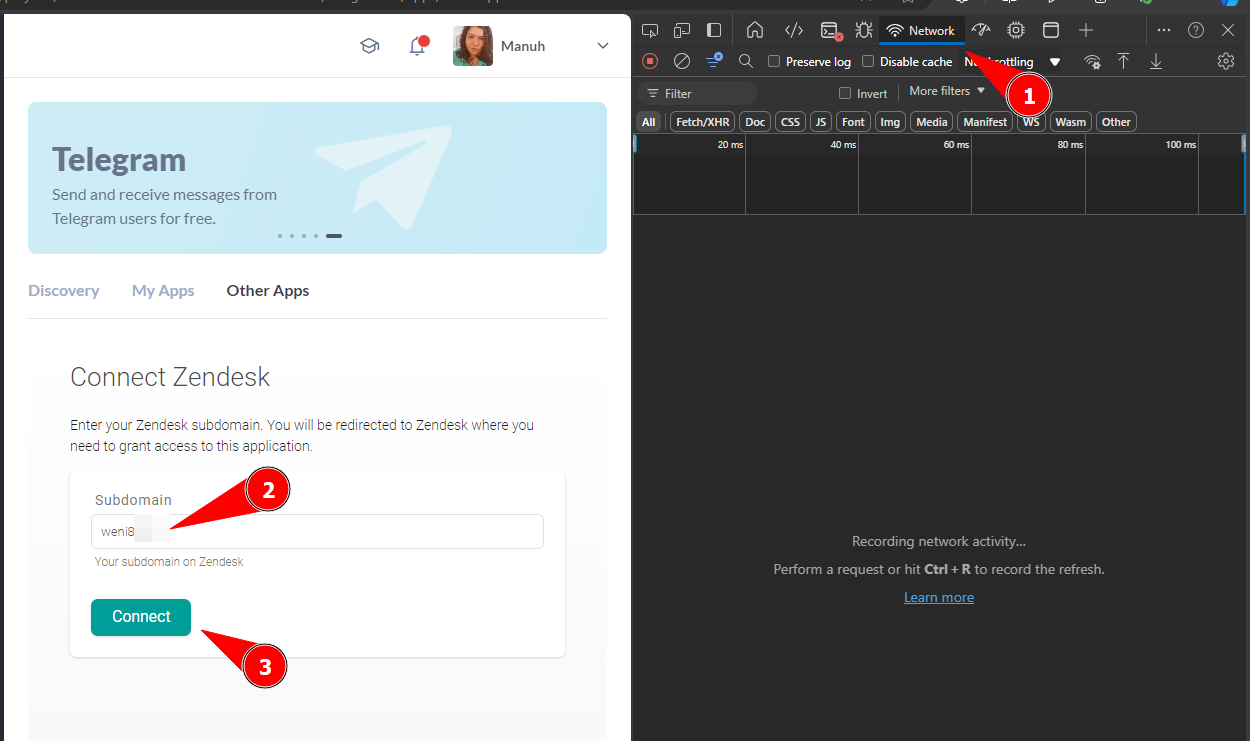Expand the More filters menu
The image size is (1250, 741).
947,91
